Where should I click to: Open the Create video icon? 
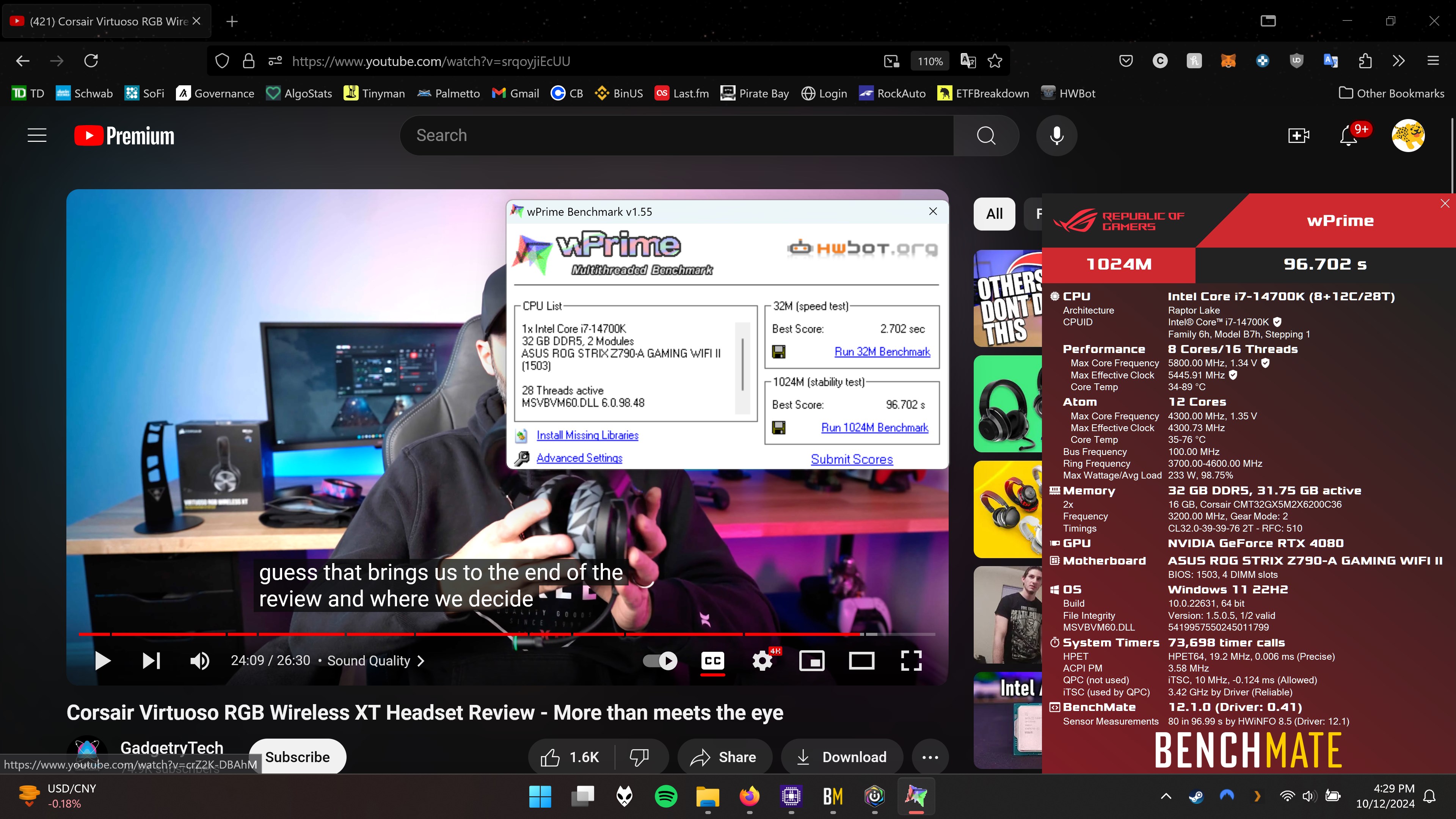pyautogui.click(x=1298, y=135)
